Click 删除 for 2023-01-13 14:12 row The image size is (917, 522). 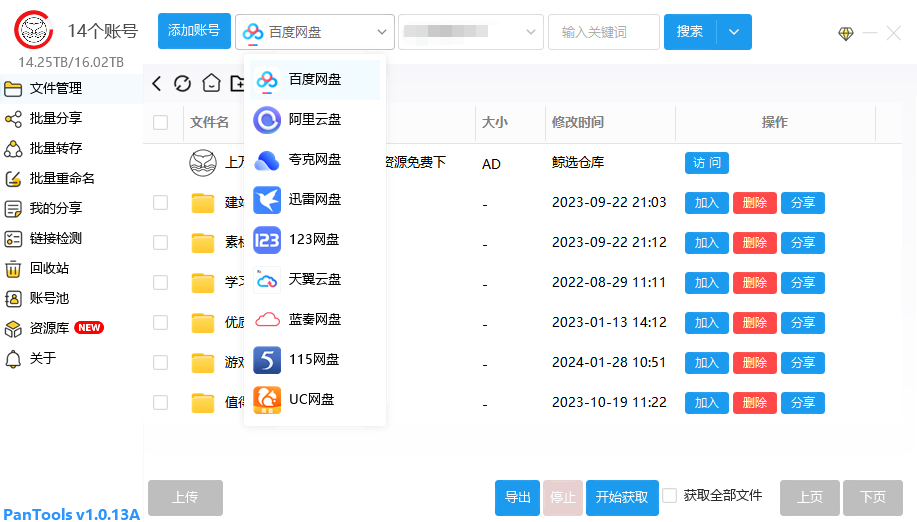(x=754, y=323)
